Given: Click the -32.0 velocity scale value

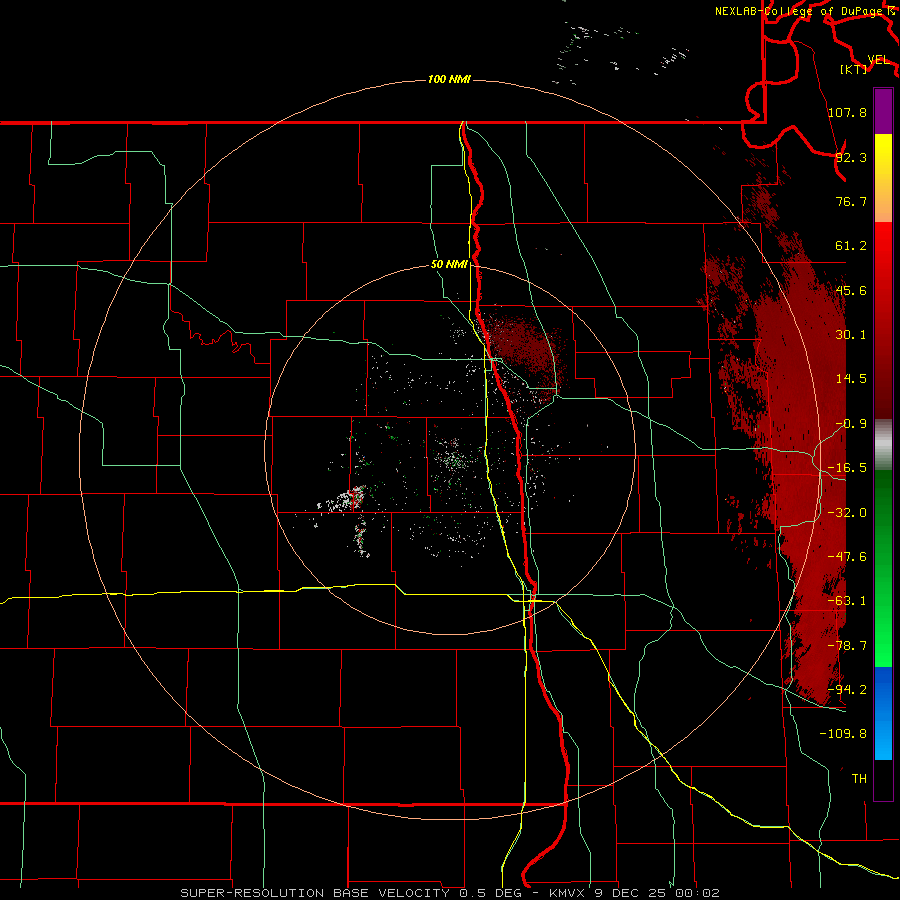Looking at the screenshot, I should 847,513.
